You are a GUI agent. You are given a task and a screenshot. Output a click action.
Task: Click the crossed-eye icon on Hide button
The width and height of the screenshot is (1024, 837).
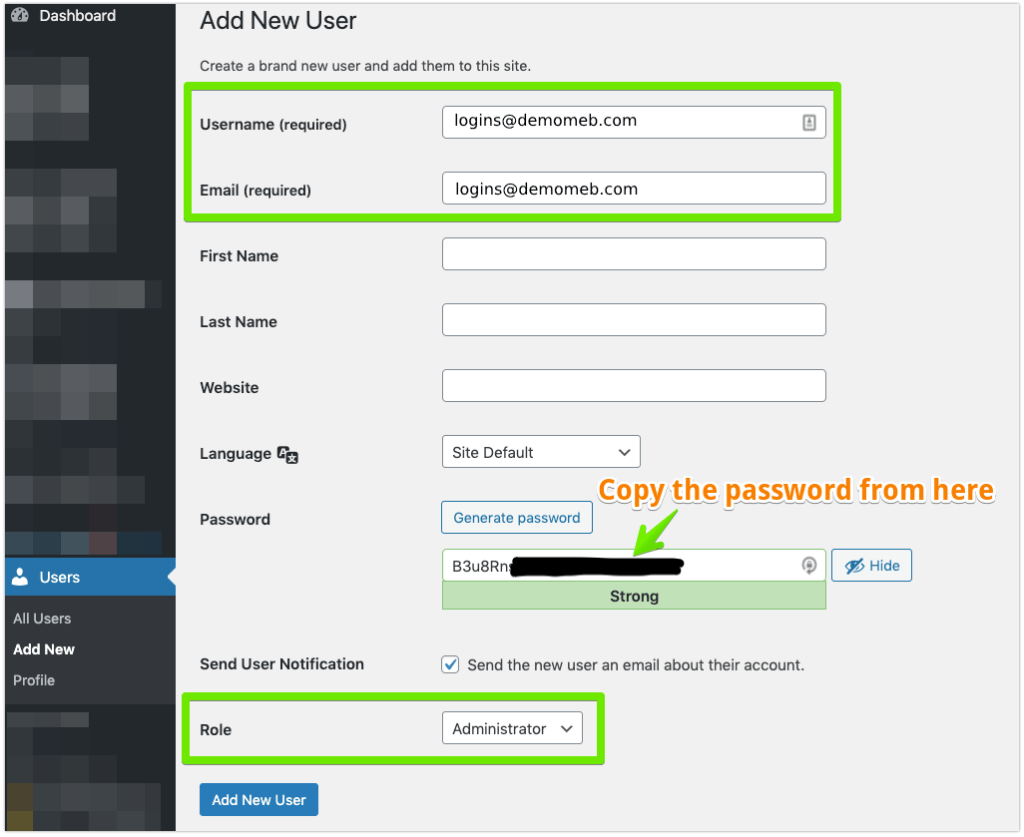pyautogui.click(x=854, y=566)
